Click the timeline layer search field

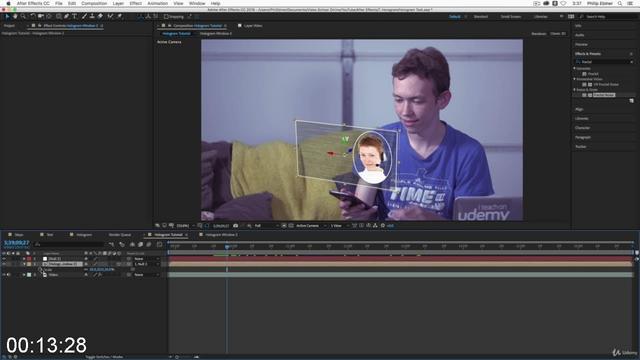tap(70, 244)
